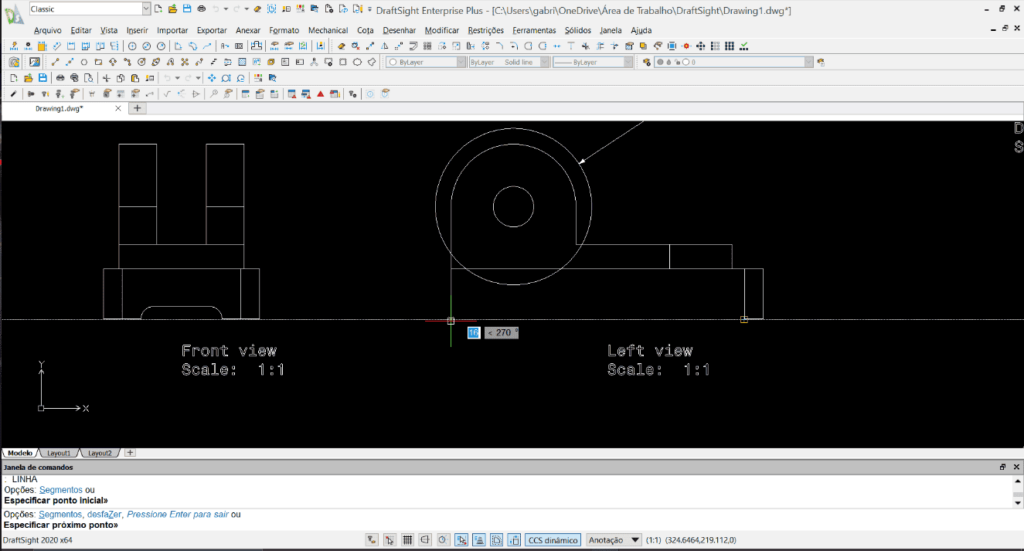Click the Pressione Enter para sair link
The width and height of the screenshot is (1024, 551).
coord(178,514)
